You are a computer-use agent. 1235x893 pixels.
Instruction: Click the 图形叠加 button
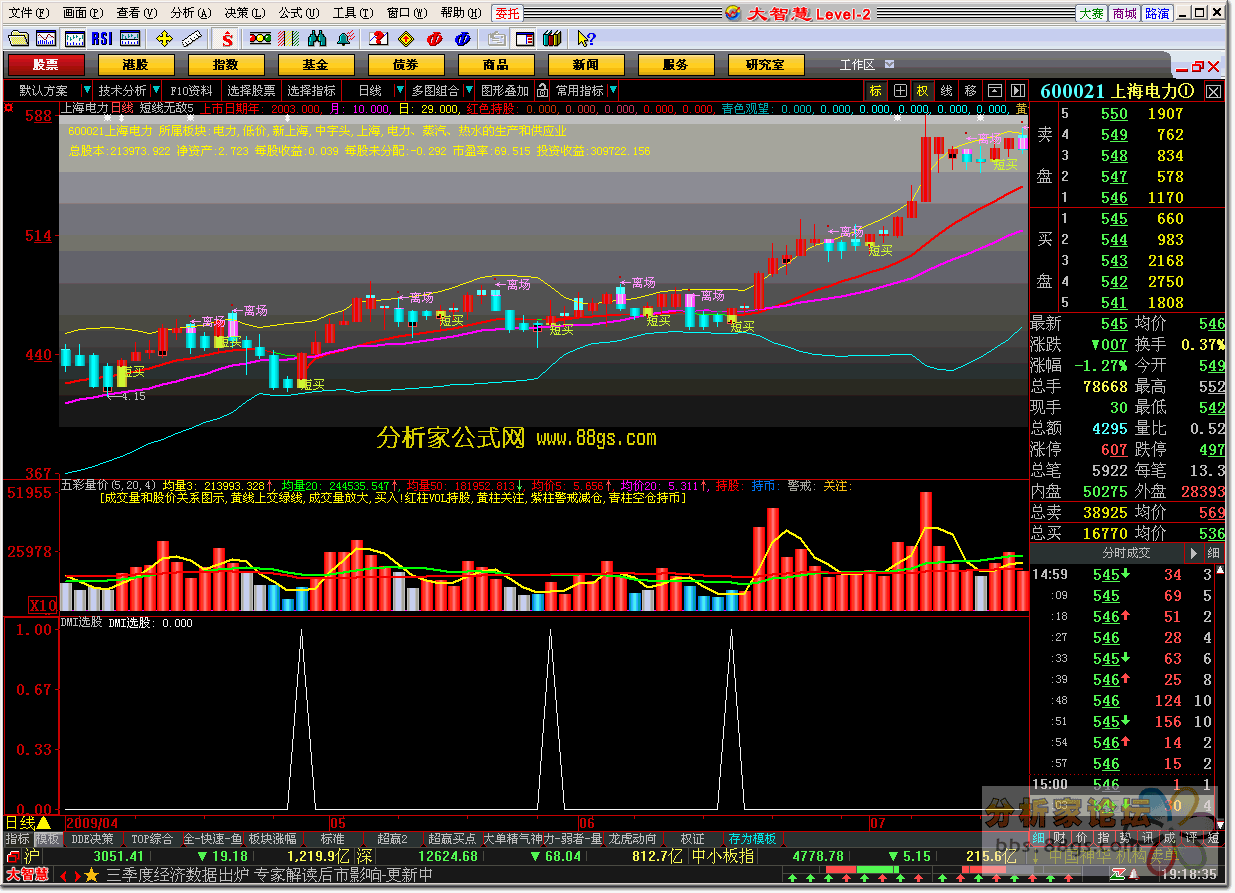[505, 90]
